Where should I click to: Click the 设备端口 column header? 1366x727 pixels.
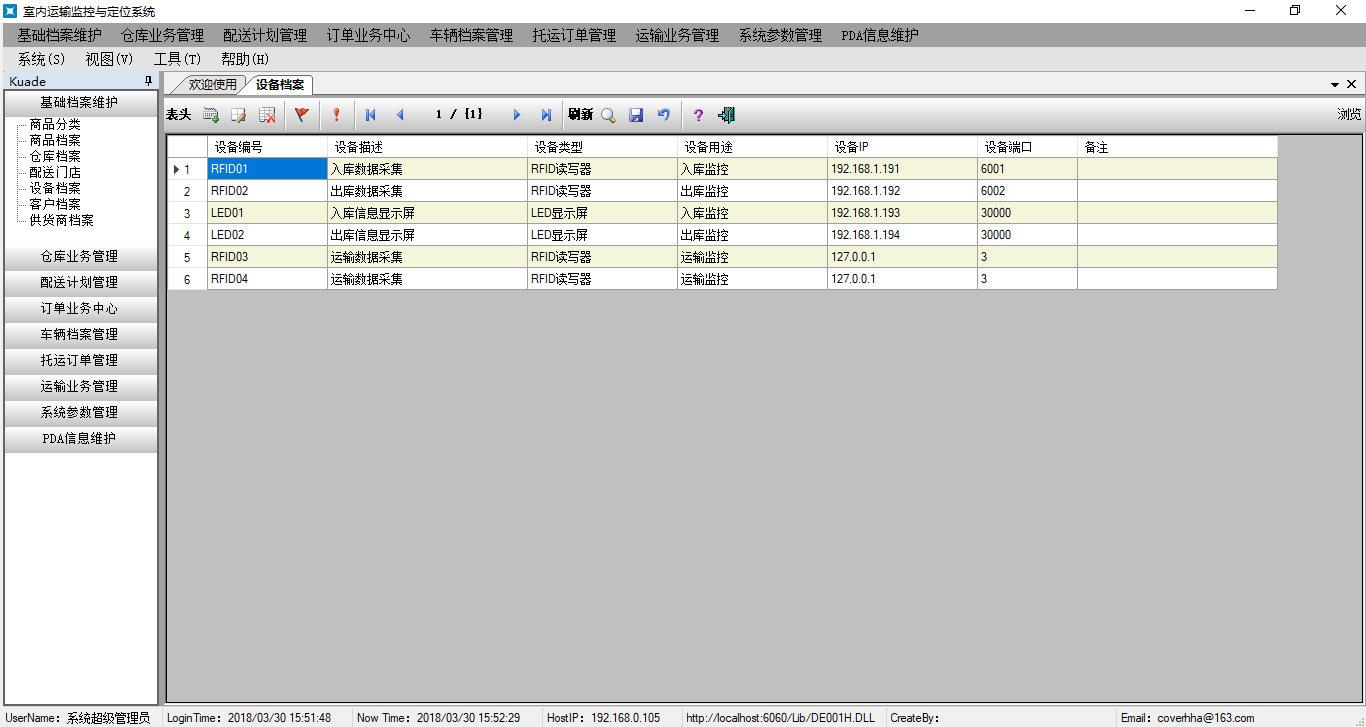1027,147
